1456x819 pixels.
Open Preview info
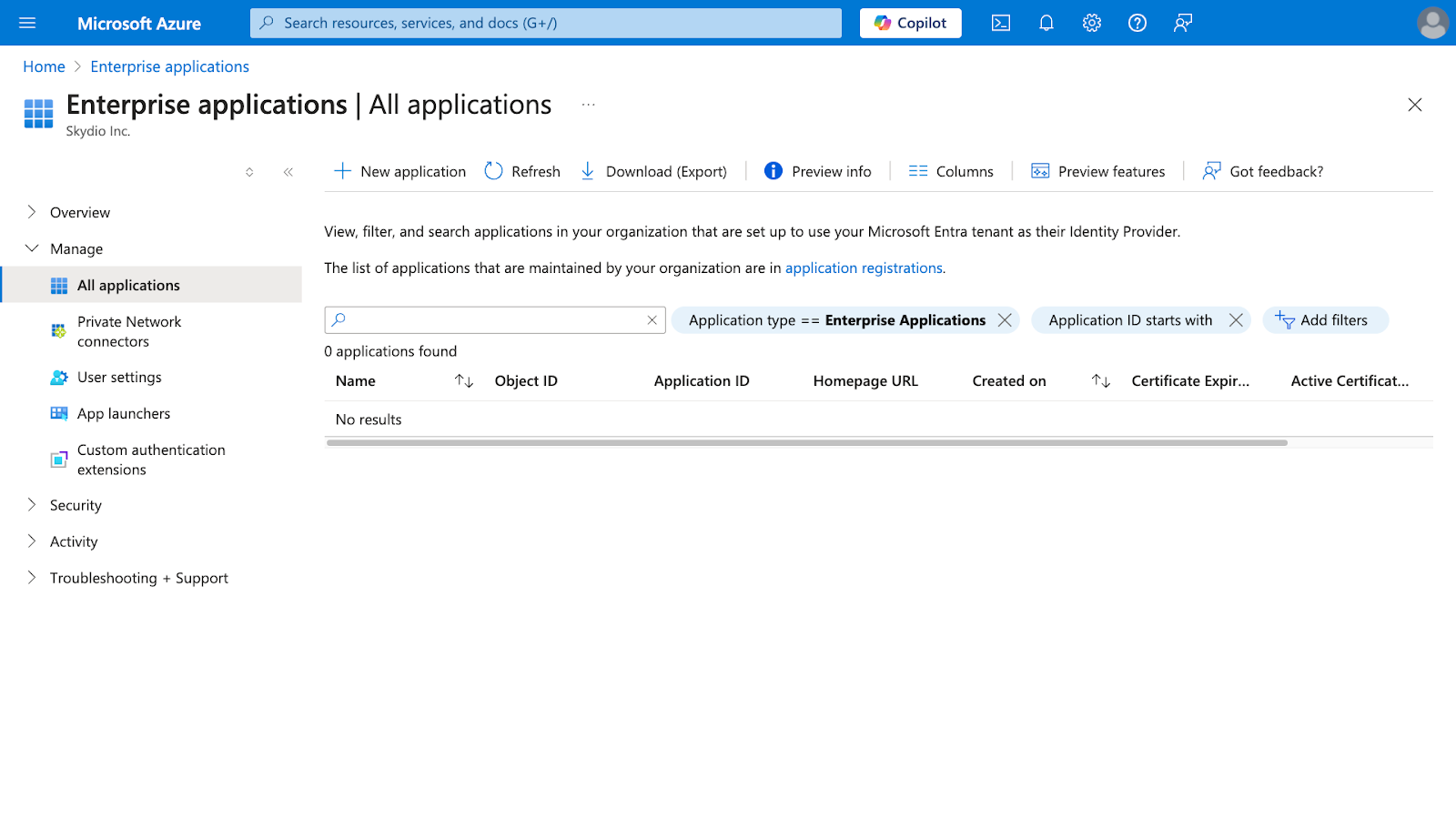(x=818, y=171)
